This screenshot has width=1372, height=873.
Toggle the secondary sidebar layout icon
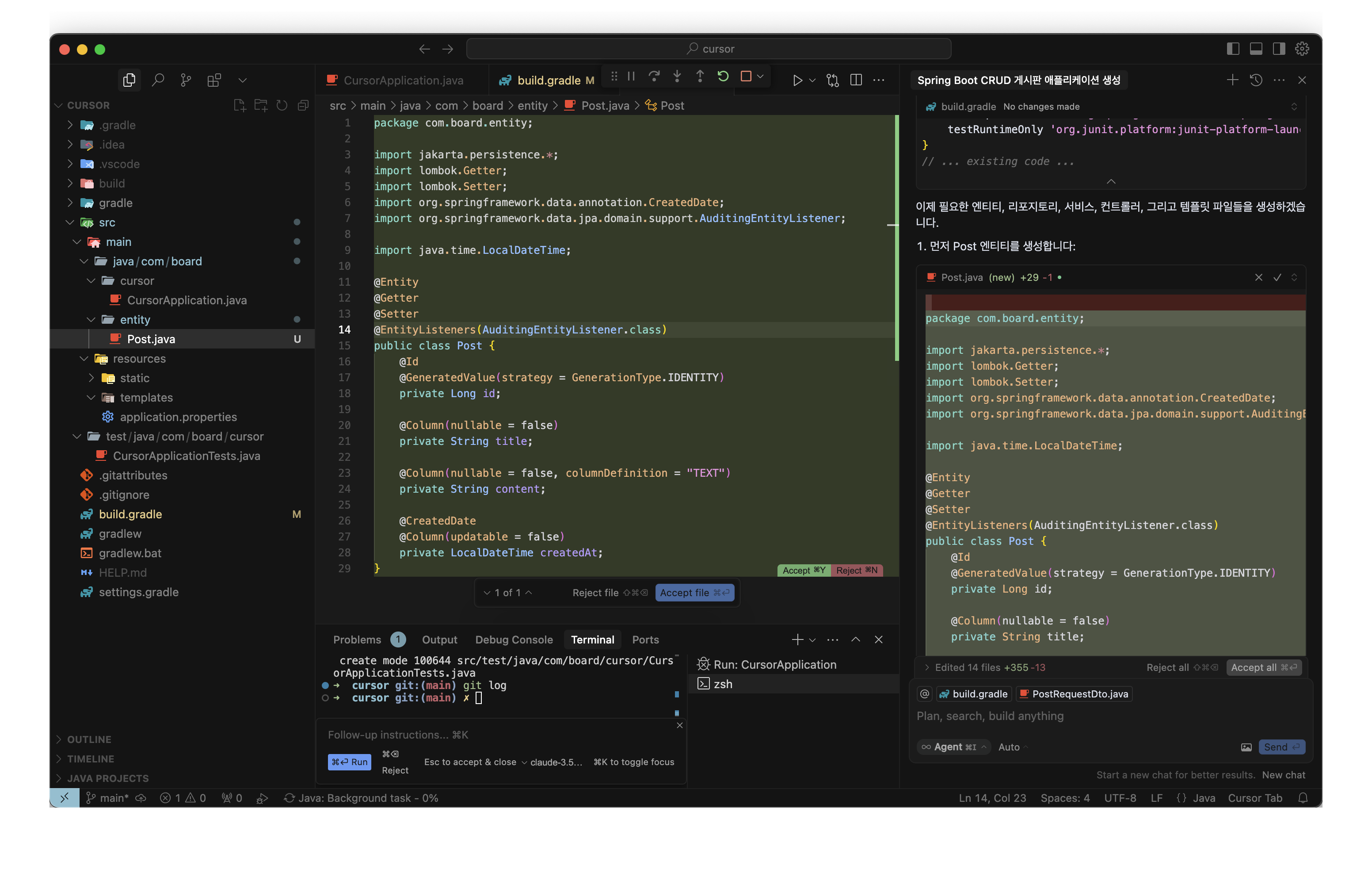pos(1279,49)
